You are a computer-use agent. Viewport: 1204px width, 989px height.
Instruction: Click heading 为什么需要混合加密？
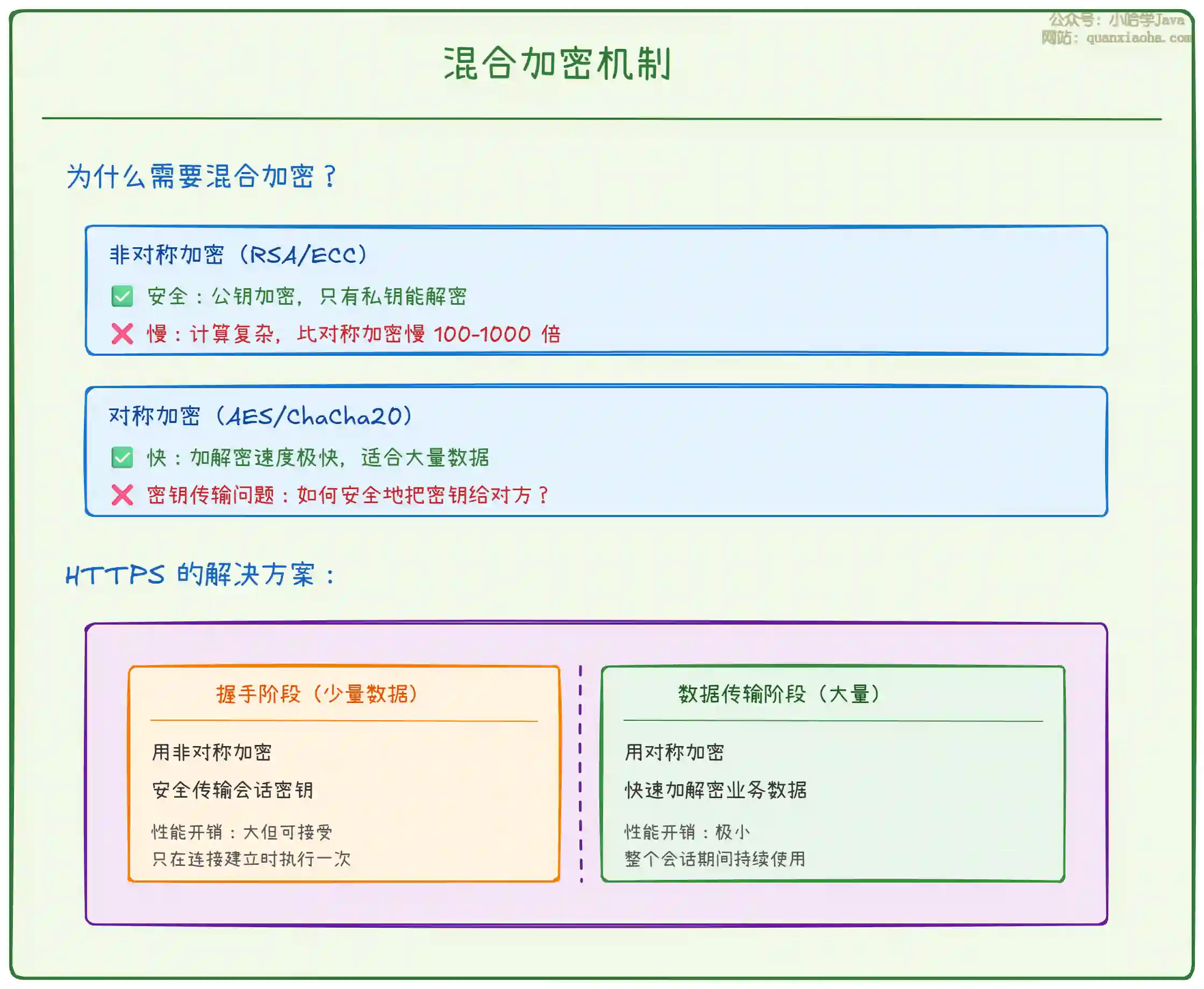(202, 176)
